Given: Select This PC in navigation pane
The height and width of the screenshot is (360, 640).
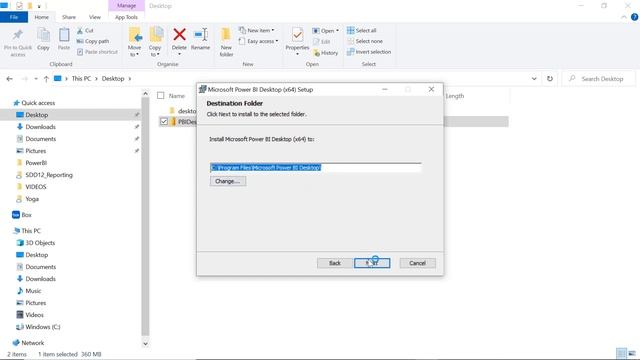Looking at the screenshot, I should point(31,231).
